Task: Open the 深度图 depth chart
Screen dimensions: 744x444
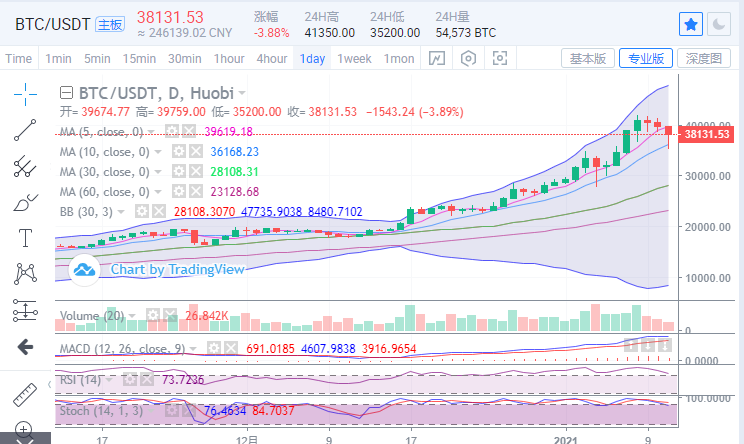Action: (704, 58)
